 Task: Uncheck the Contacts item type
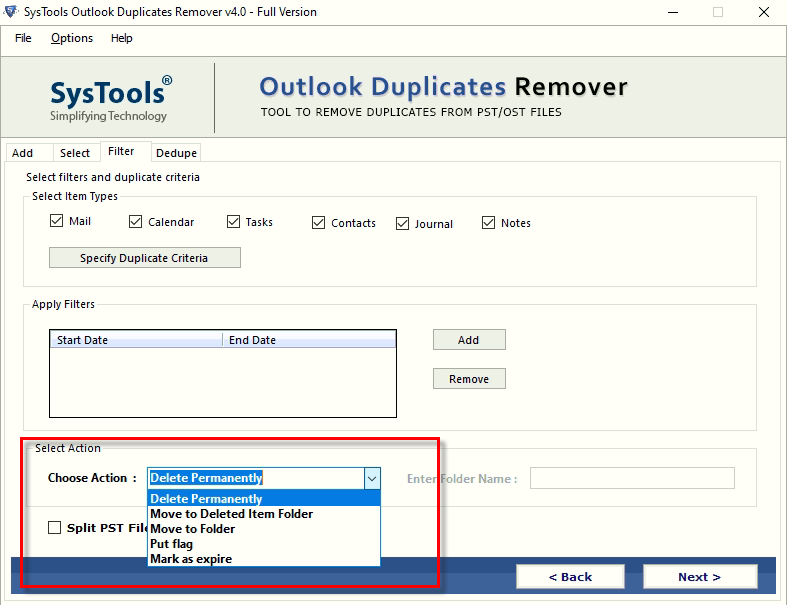[318, 222]
